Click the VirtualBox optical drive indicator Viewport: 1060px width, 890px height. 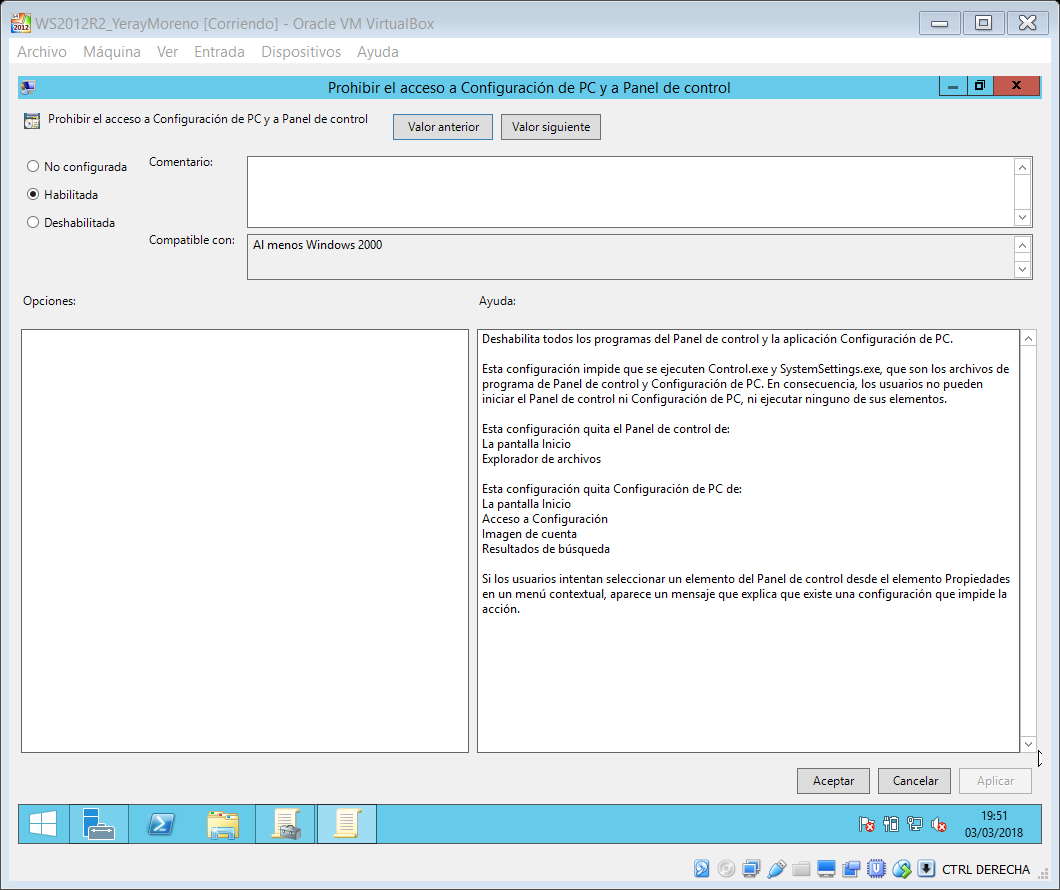pyautogui.click(x=726, y=869)
